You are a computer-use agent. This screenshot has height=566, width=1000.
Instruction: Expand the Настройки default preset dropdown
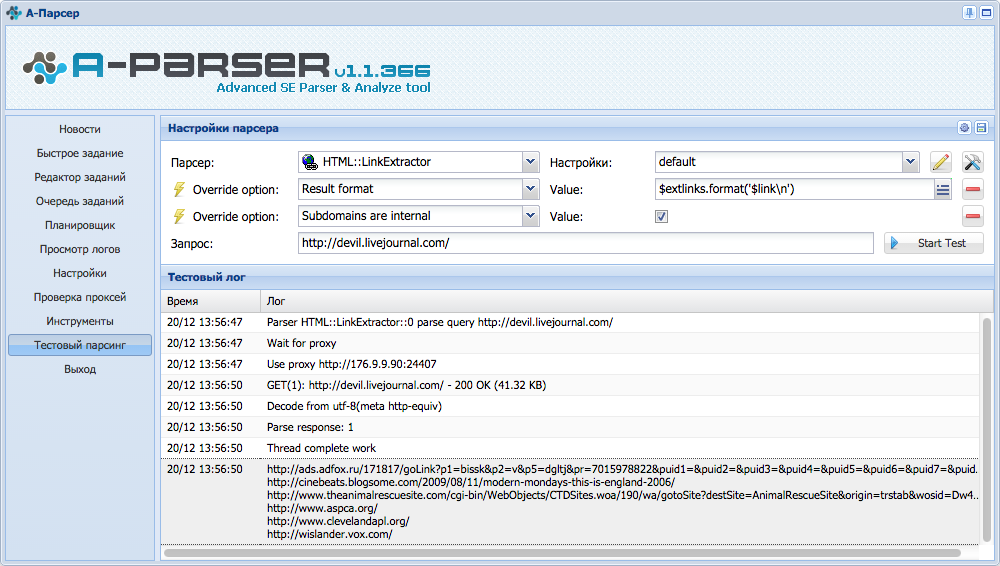pyautogui.click(x=910, y=162)
